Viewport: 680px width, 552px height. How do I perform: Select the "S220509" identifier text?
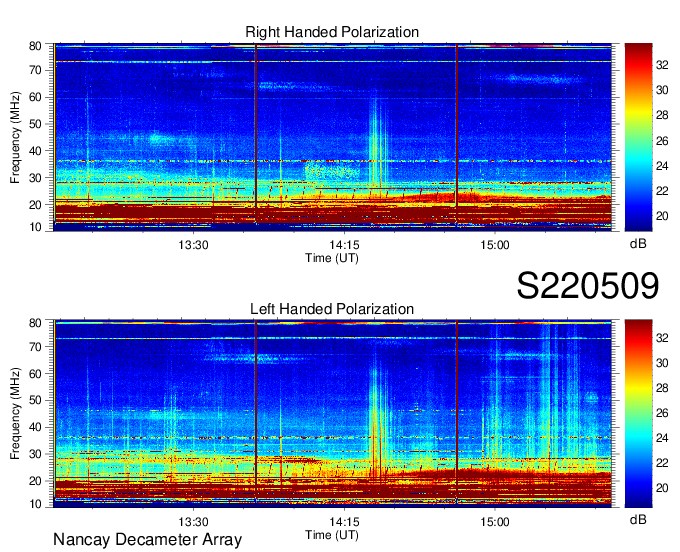tap(588, 285)
